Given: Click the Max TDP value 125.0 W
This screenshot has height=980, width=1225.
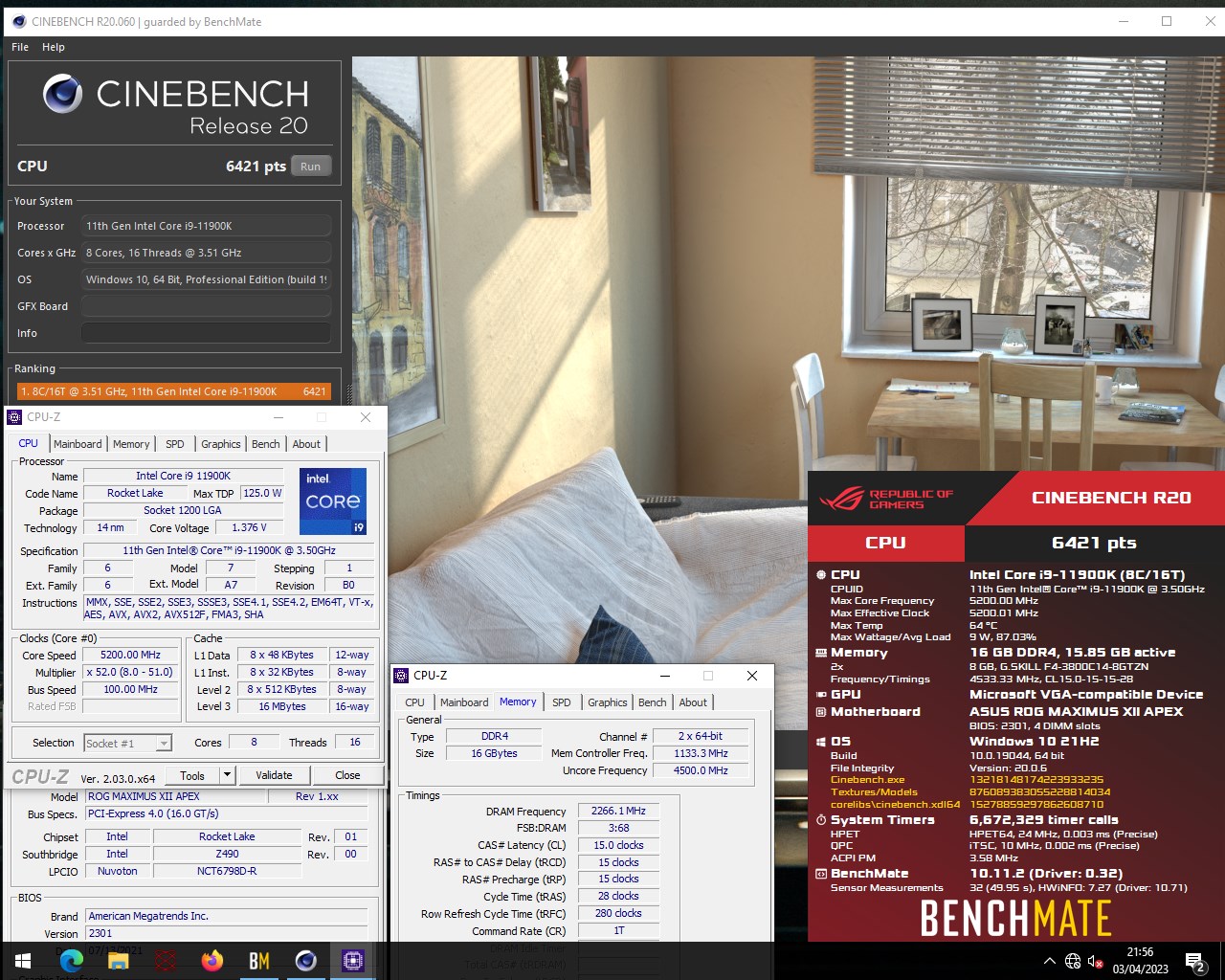Looking at the screenshot, I should (262, 494).
